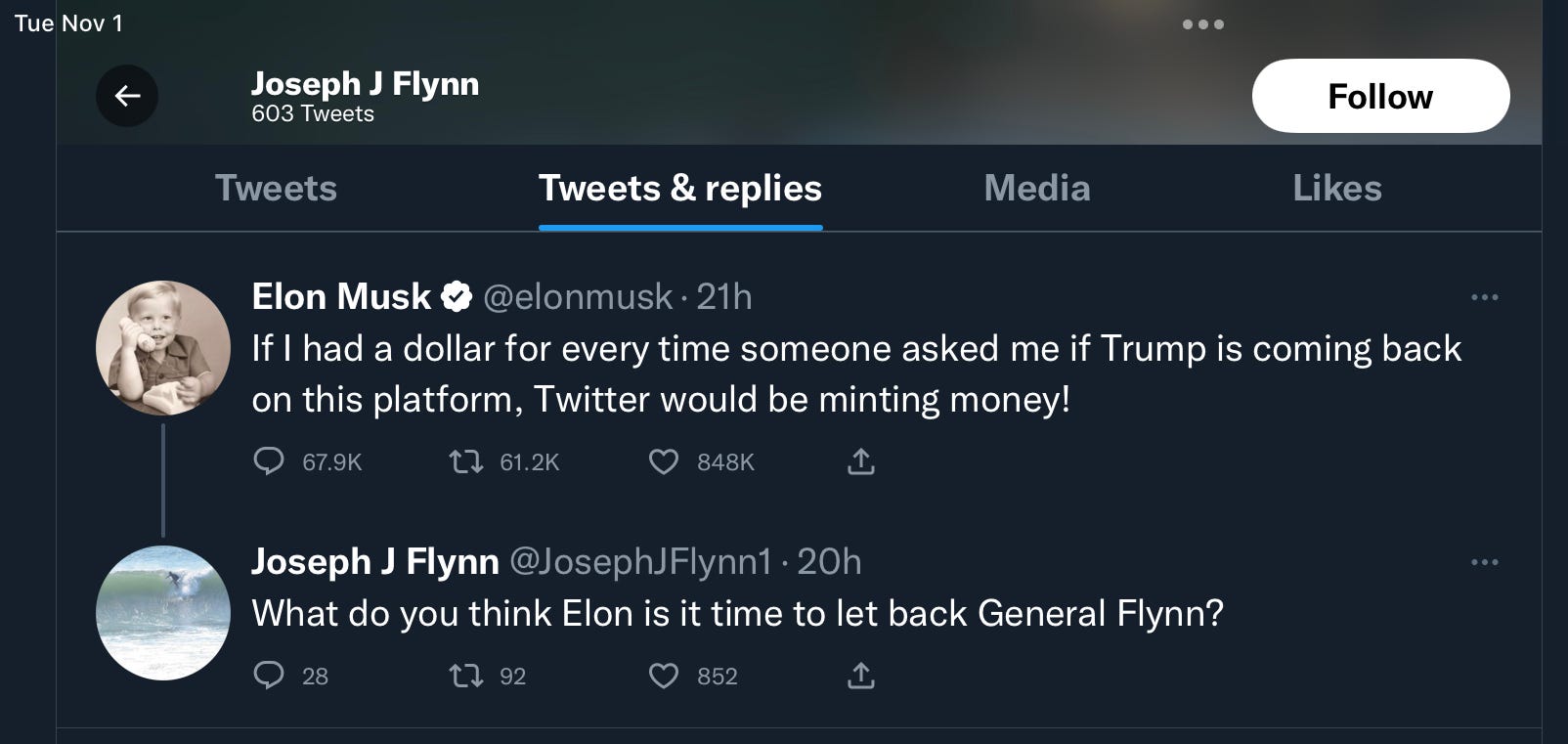Open Elon Musk's profile picture

pyautogui.click(x=163, y=348)
